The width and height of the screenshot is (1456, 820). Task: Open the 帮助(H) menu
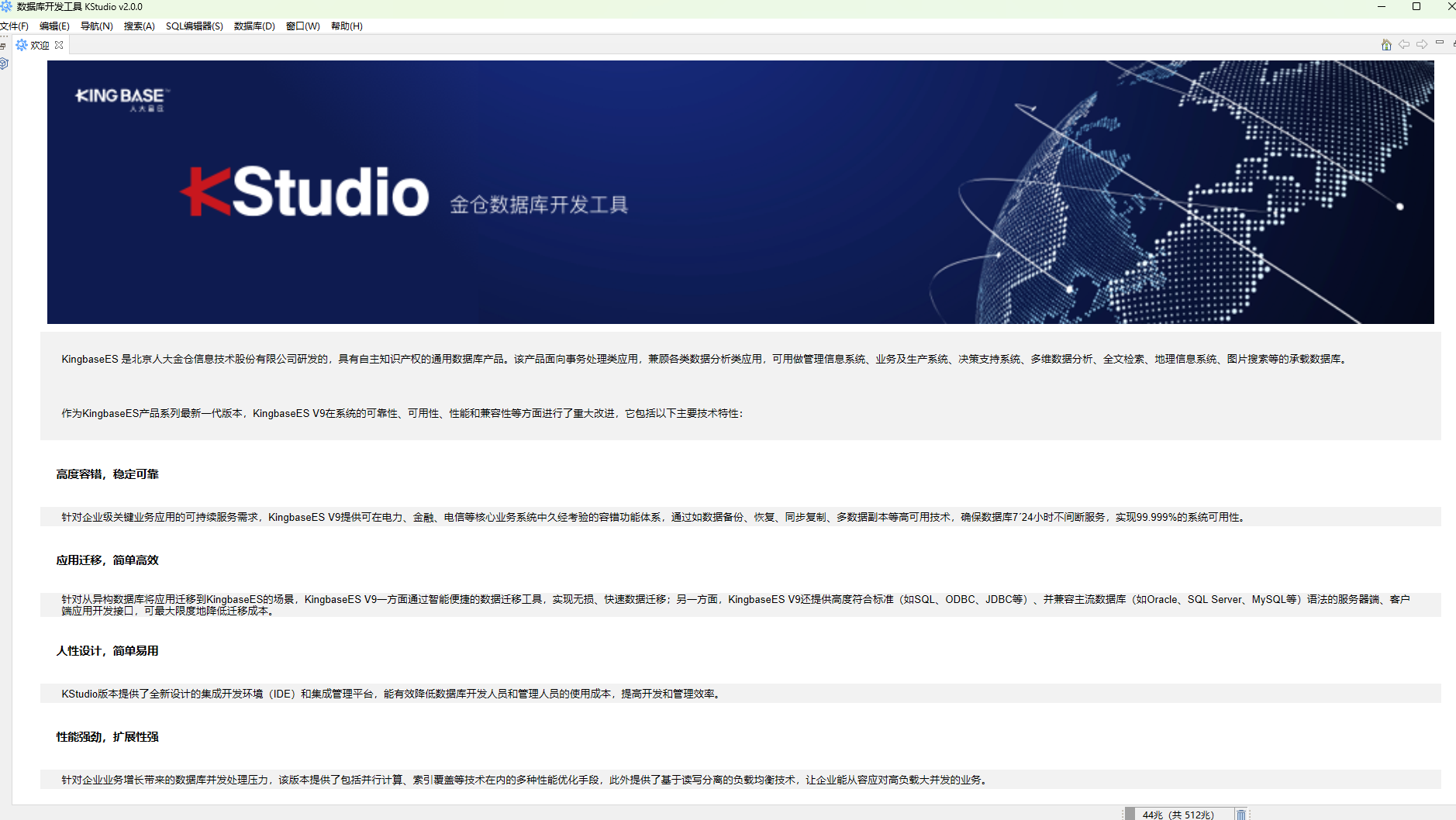point(347,26)
